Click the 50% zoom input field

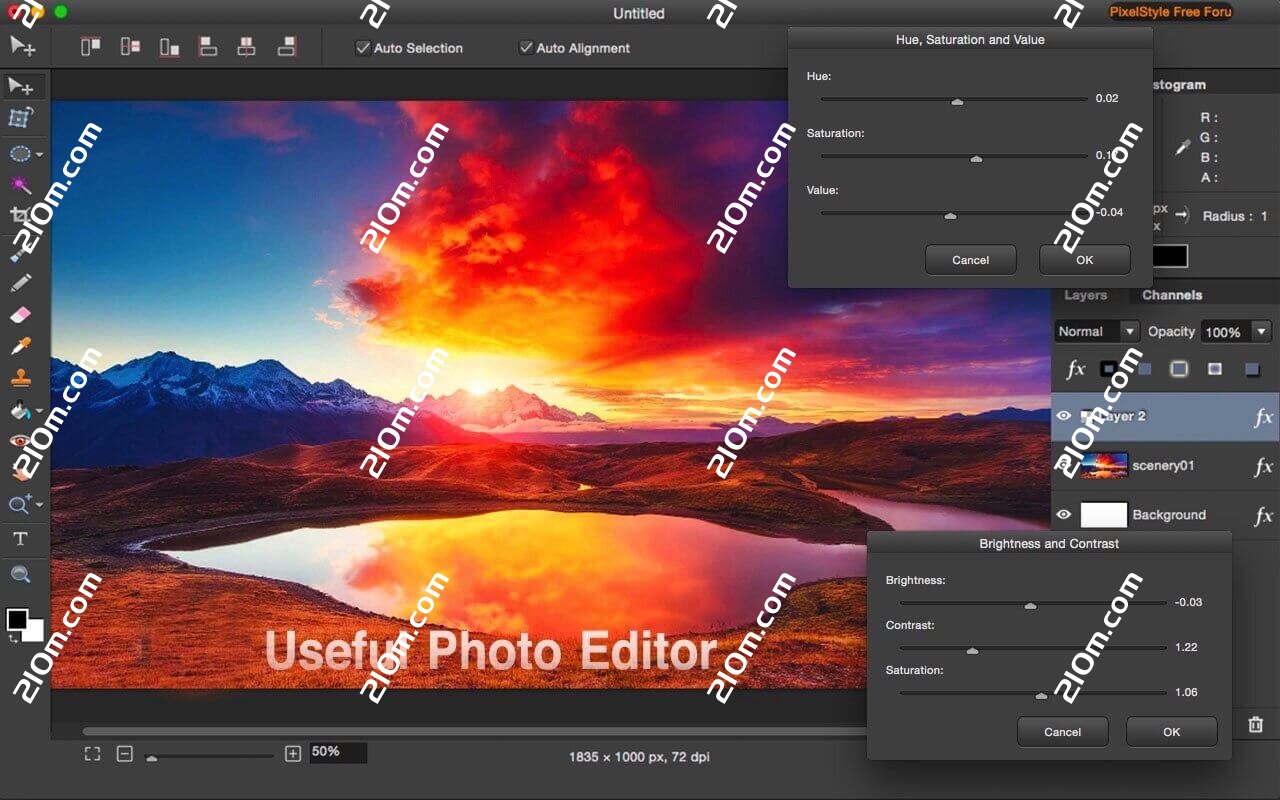click(338, 752)
